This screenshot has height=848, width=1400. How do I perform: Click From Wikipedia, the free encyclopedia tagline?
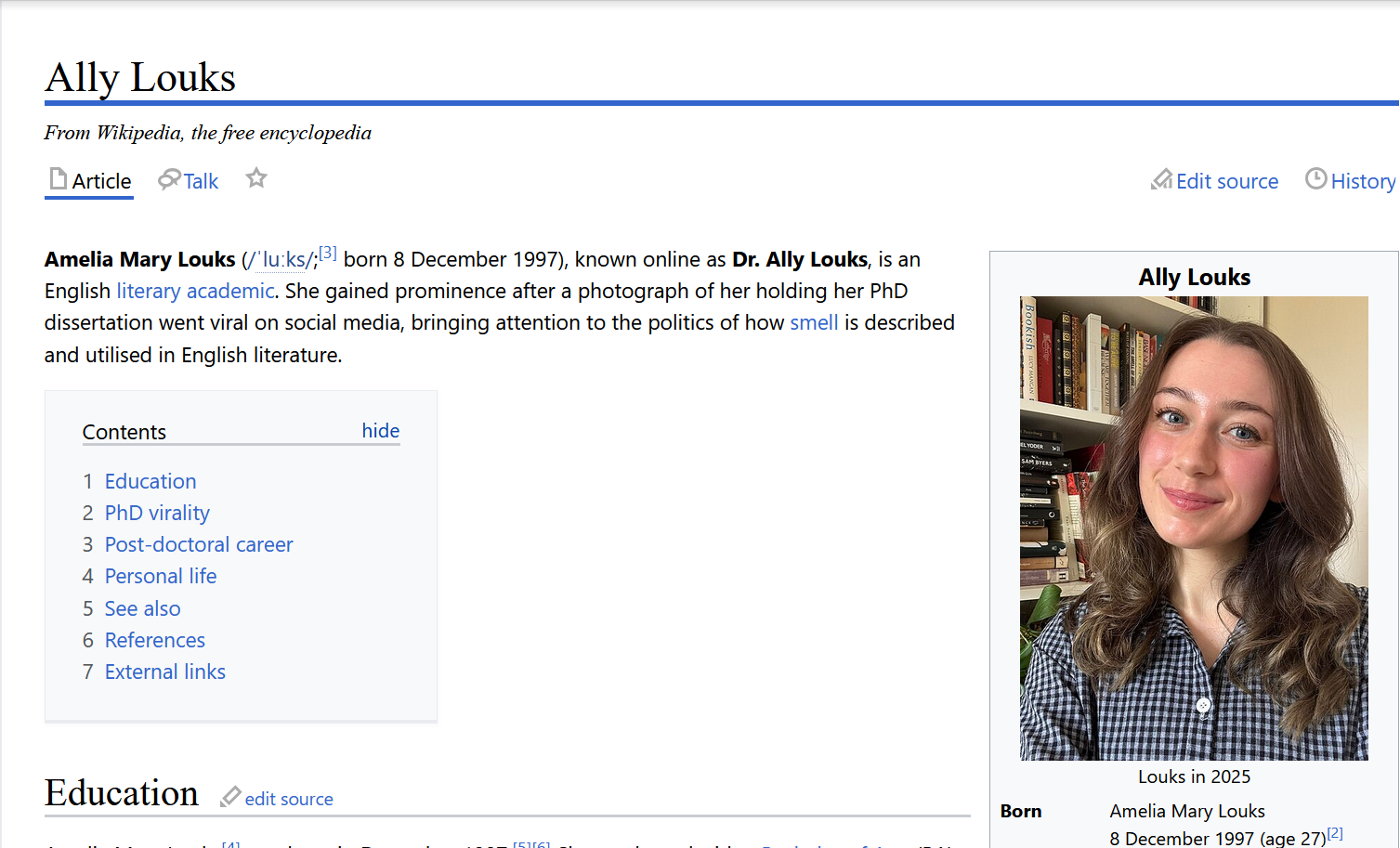tap(207, 133)
